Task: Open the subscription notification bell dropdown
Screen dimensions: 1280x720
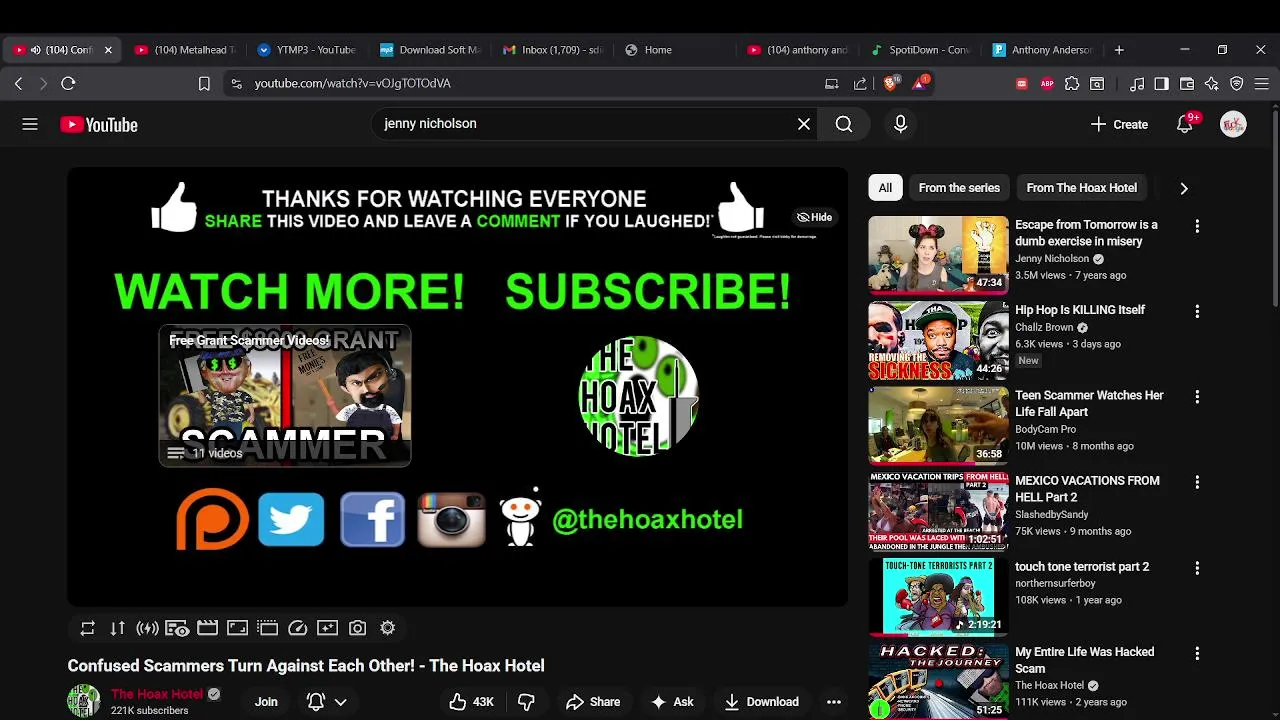Action: pos(327,702)
